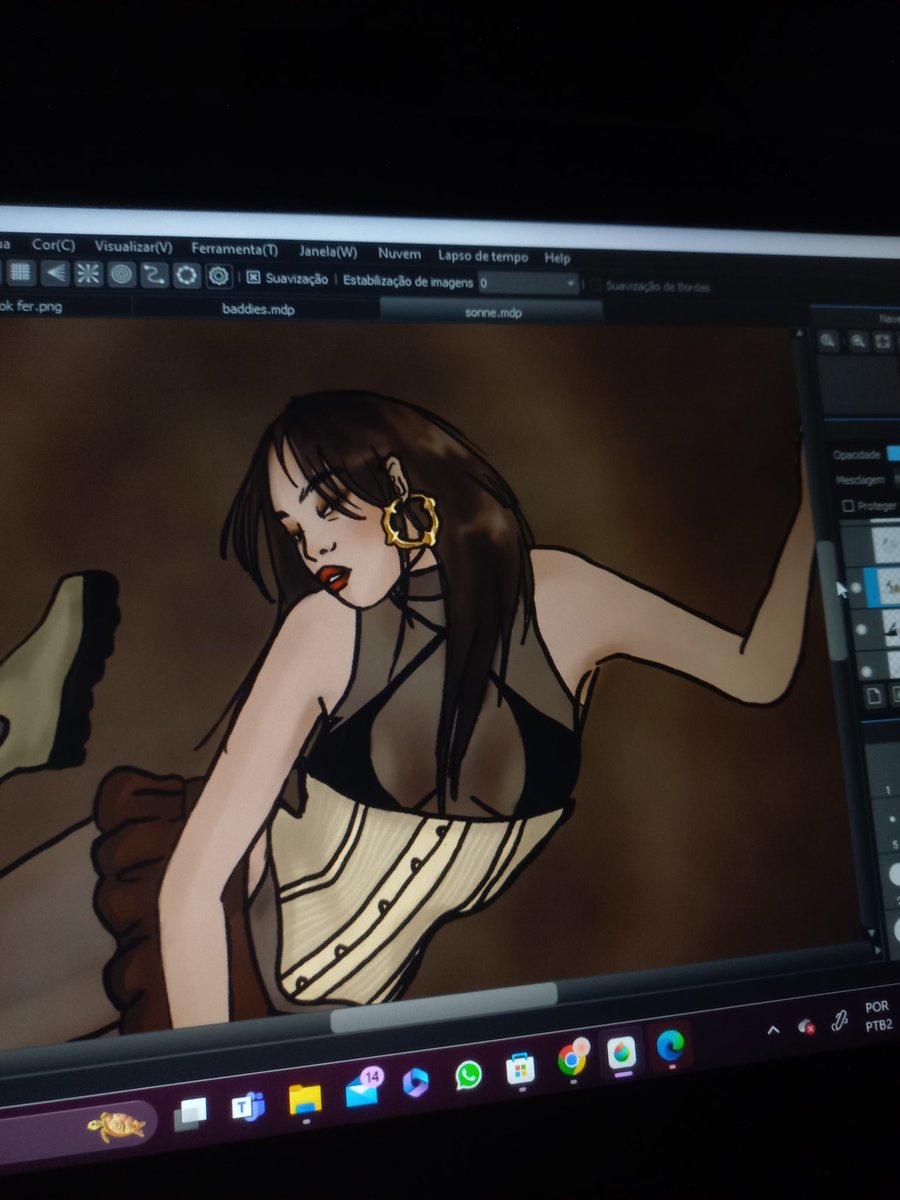This screenshot has width=900, height=1200.
Task: Show hidden tray icons chevron
Action: [773, 1029]
